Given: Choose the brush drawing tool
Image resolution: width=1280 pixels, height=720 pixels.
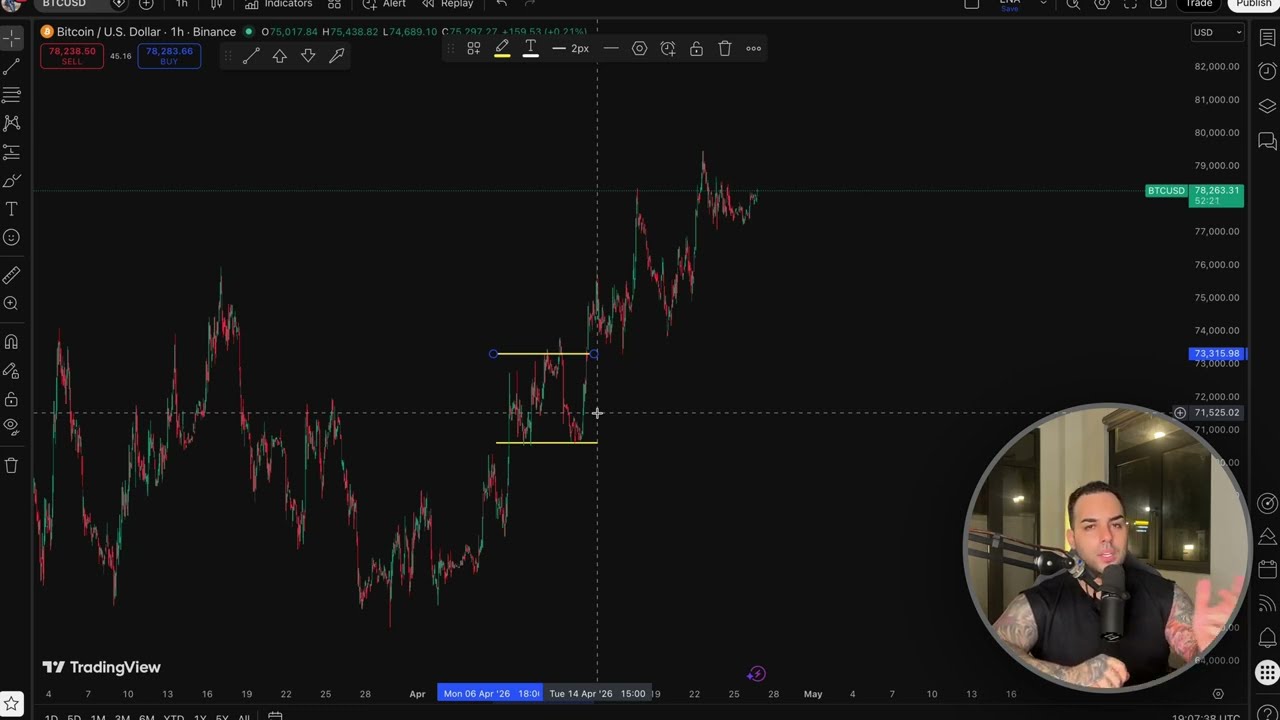Looking at the screenshot, I should (x=12, y=181).
